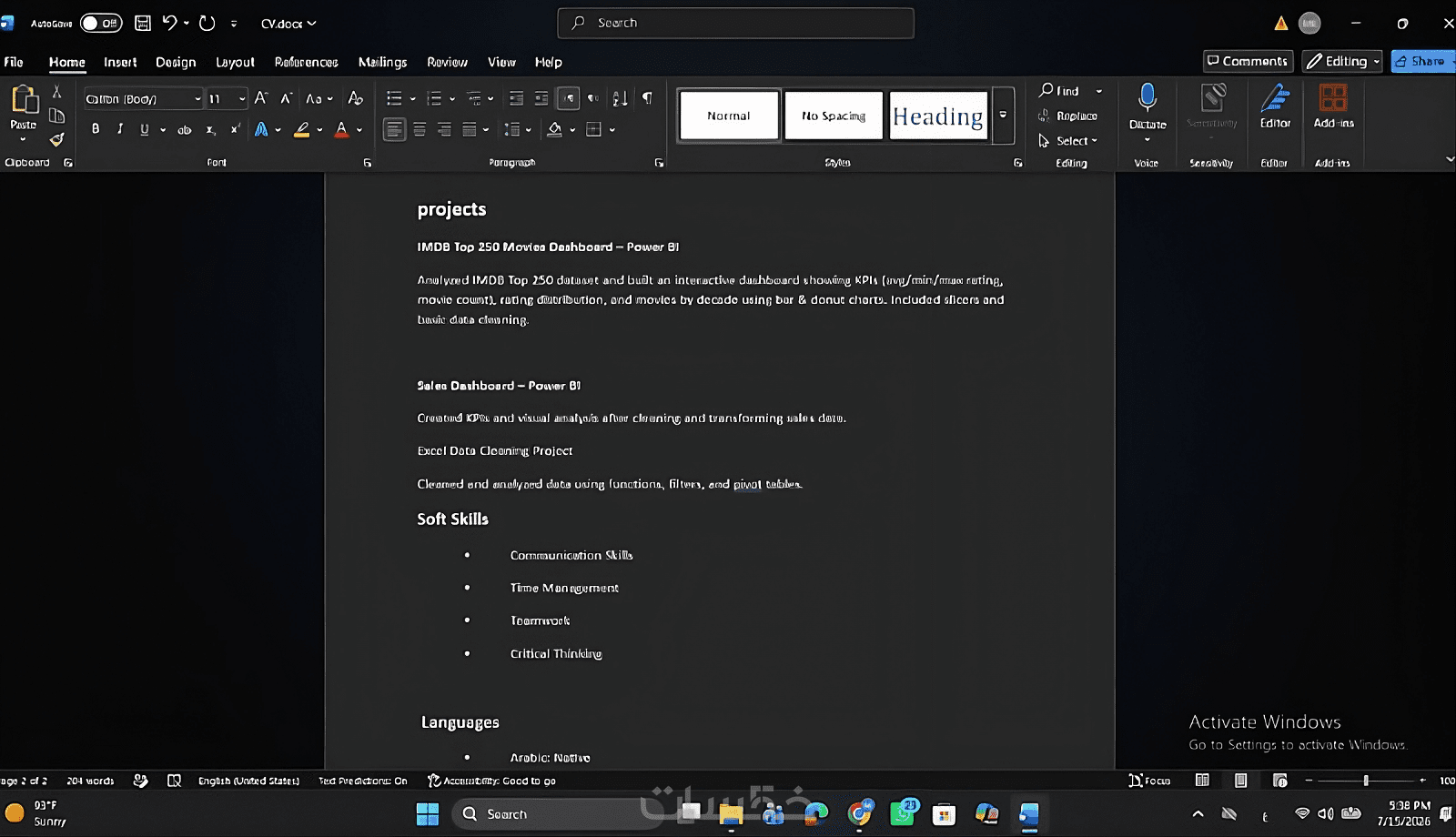Apply the Normal style
1456x837 pixels.
point(729,116)
